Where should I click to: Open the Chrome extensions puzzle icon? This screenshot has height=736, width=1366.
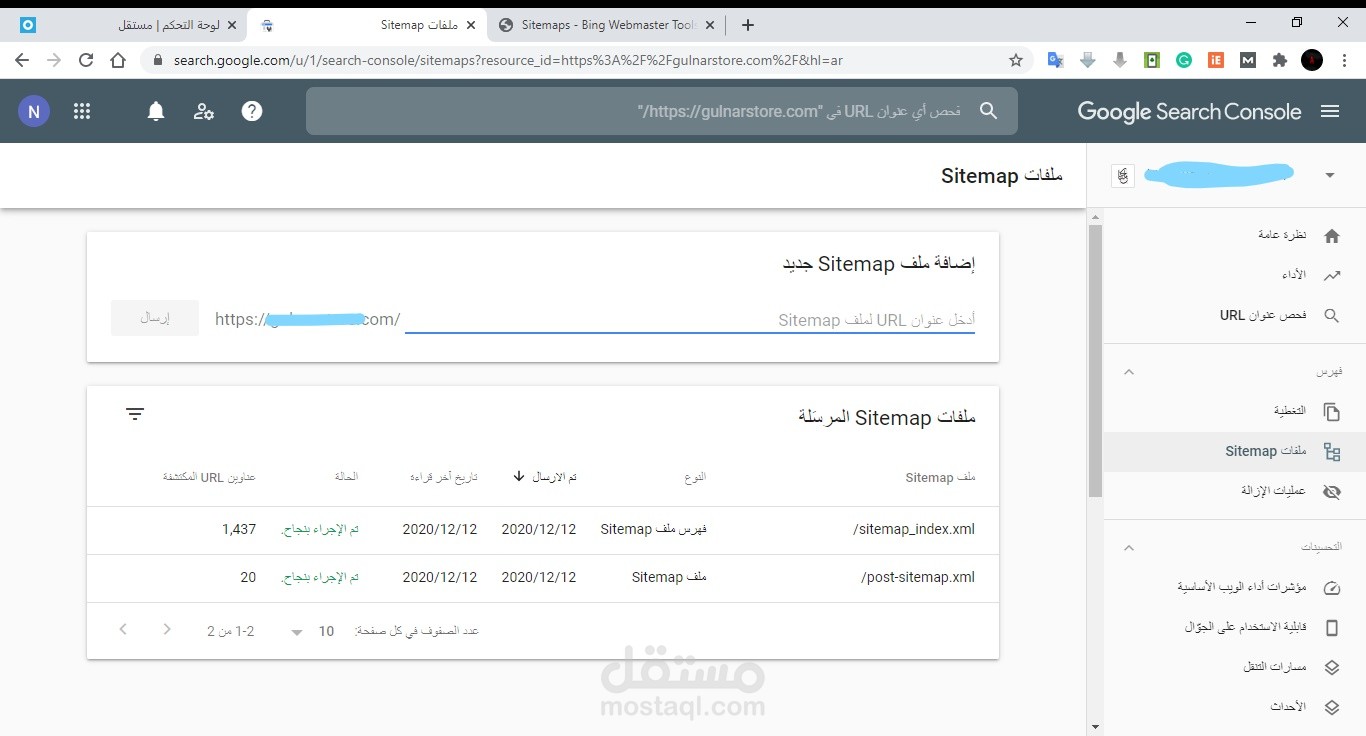coord(1279,60)
